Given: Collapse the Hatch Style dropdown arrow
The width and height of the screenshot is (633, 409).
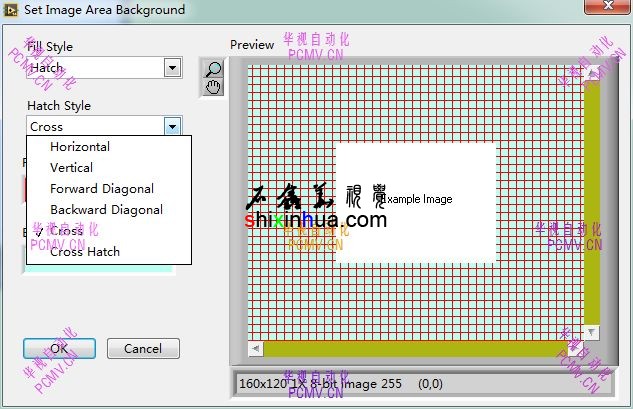Looking at the screenshot, I should tap(172, 127).
